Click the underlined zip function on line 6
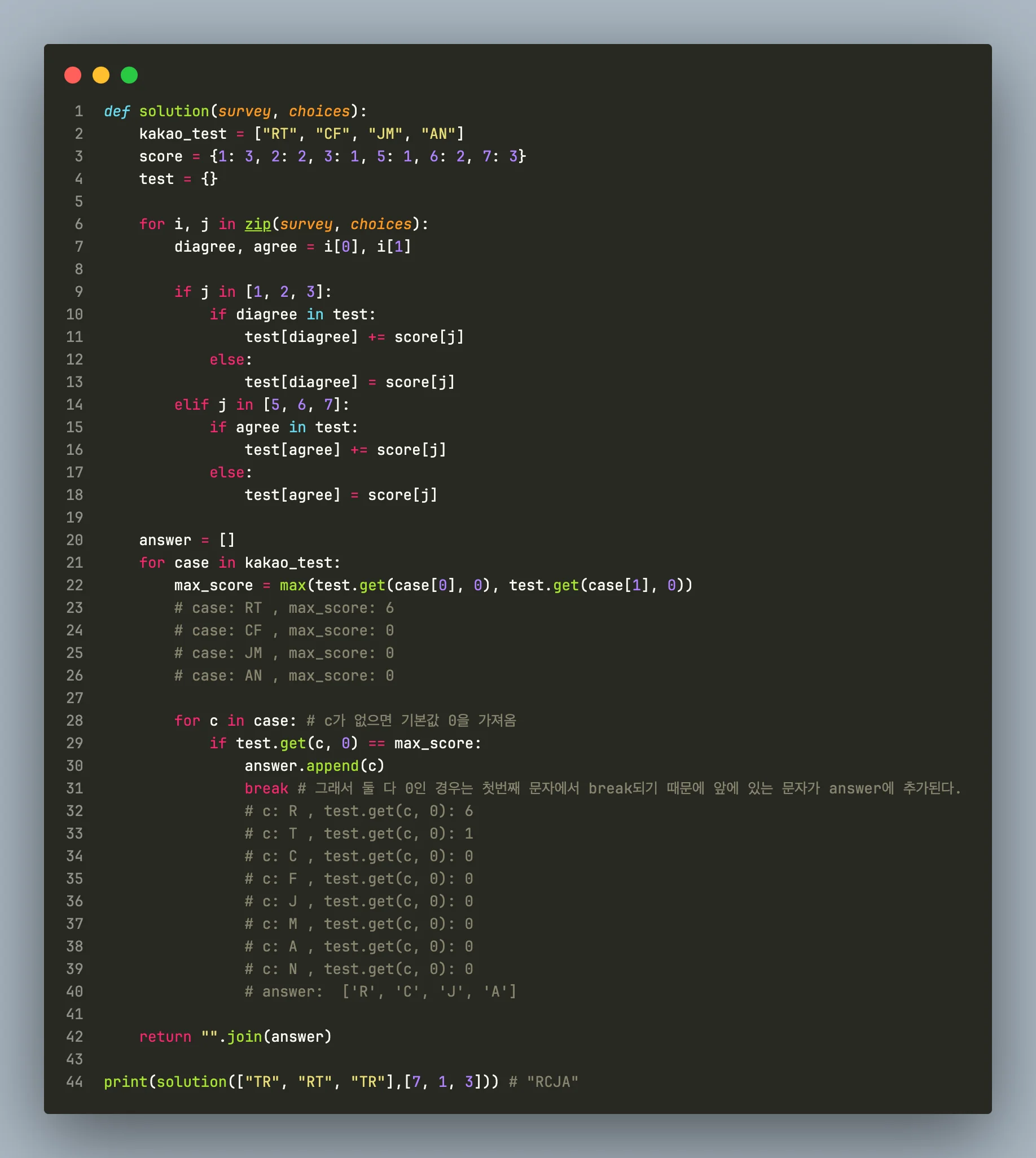Image resolution: width=1036 pixels, height=1158 pixels. point(258,224)
